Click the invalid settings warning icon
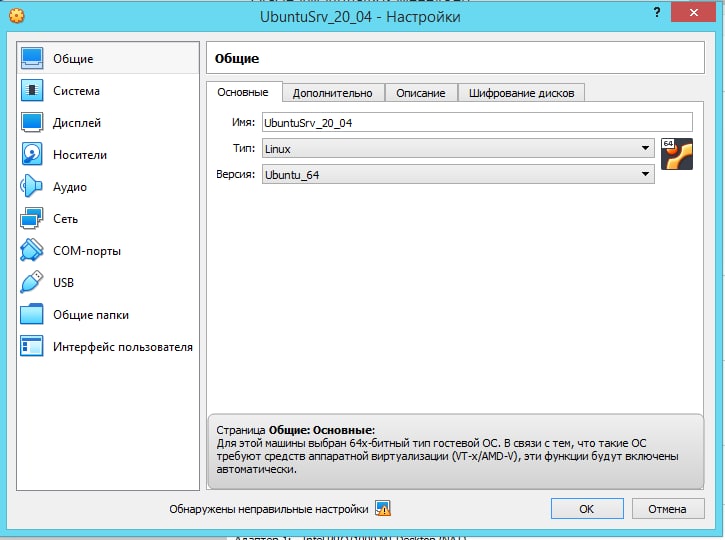The width and height of the screenshot is (725, 540). coord(383,509)
